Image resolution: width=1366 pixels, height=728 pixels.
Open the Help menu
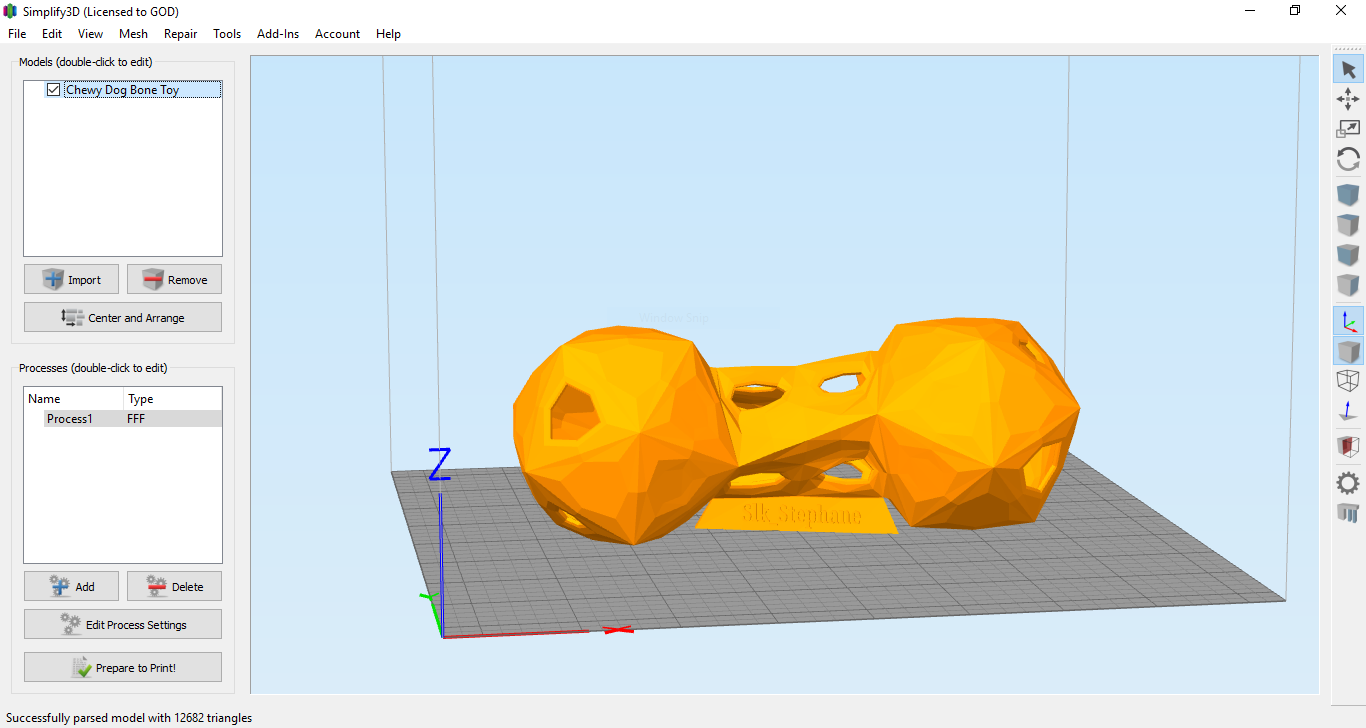(x=388, y=34)
